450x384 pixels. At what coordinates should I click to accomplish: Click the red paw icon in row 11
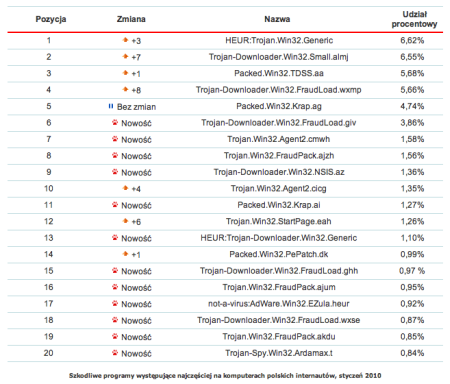coord(115,204)
